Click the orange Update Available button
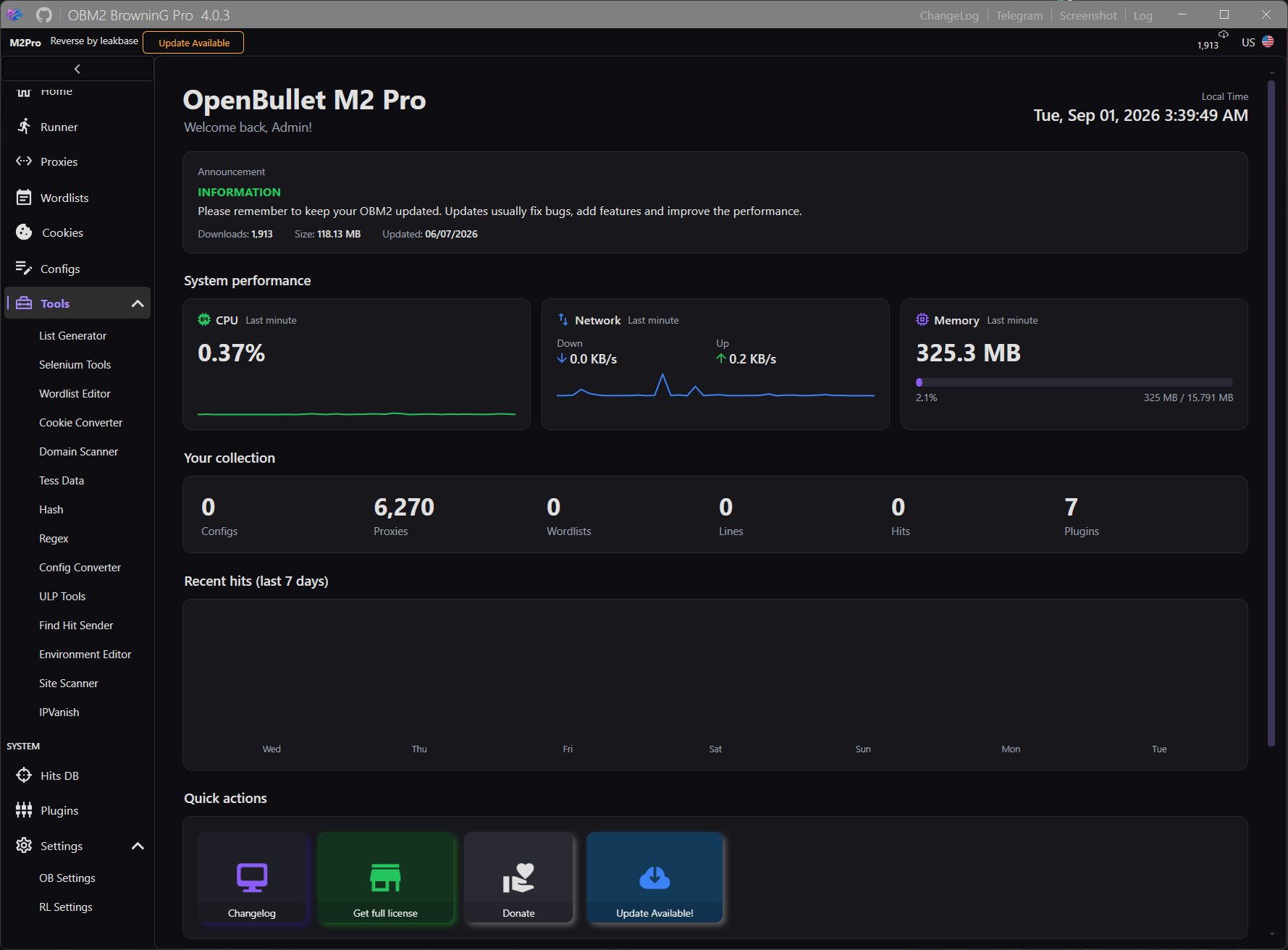The image size is (1288, 950). coord(194,43)
